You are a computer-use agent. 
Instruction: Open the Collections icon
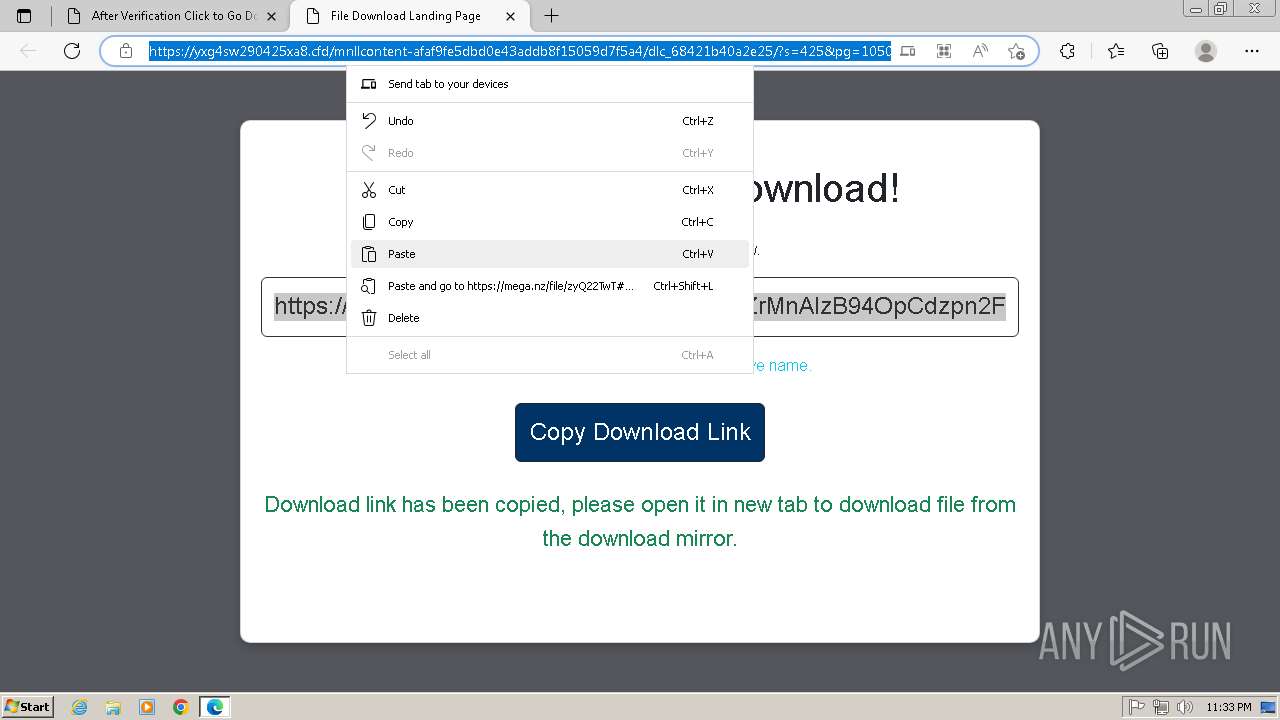(1160, 51)
